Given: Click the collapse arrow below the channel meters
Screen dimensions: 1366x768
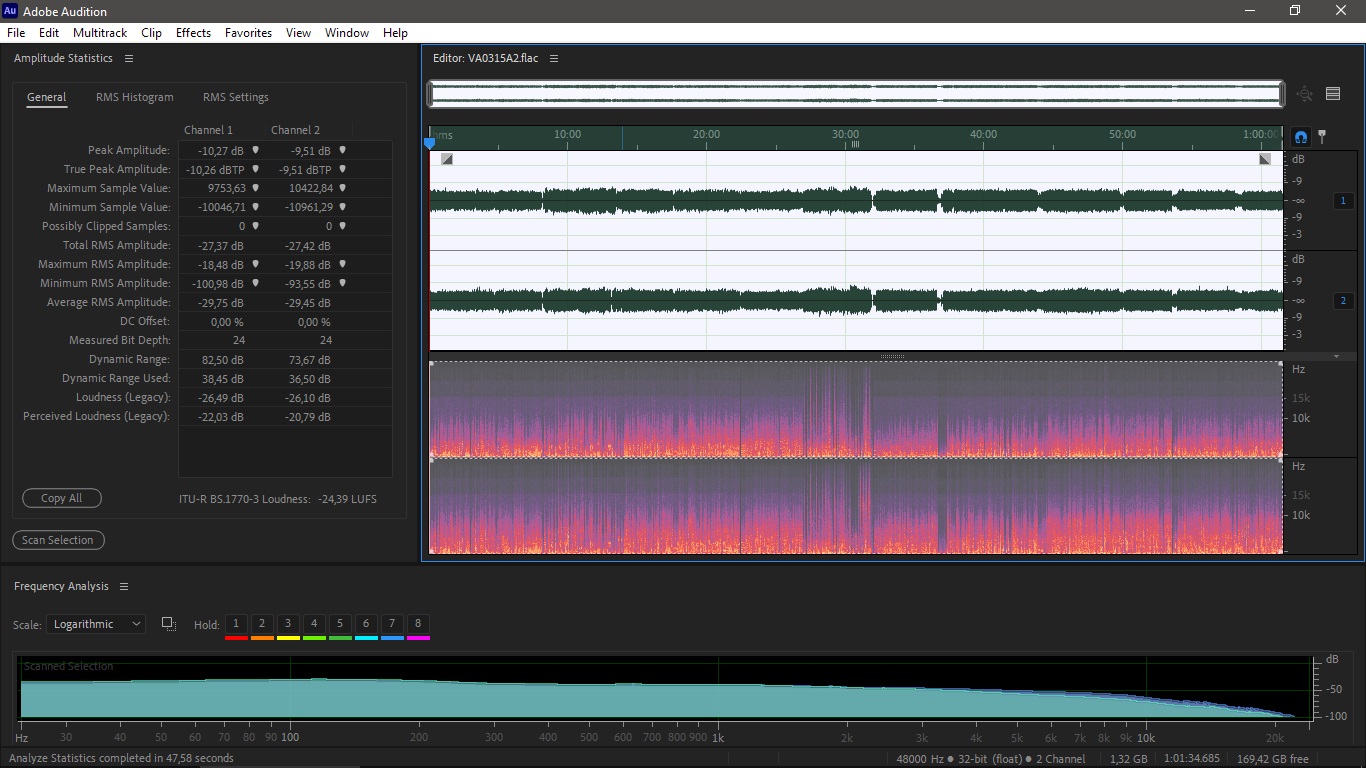Looking at the screenshot, I should pyautogui.click(x=1336, y=356).
